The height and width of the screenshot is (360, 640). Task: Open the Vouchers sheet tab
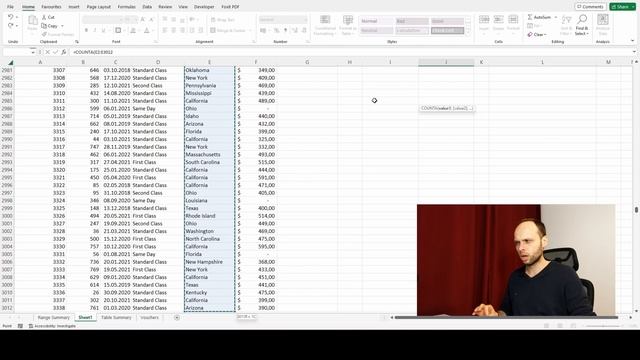(149, 318)
